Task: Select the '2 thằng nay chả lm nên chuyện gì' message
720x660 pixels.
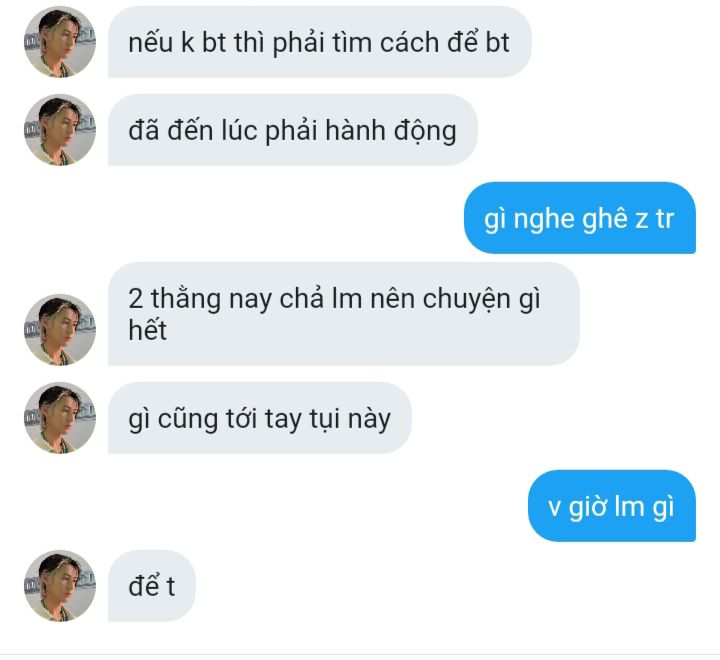Action: click(343, 314)
